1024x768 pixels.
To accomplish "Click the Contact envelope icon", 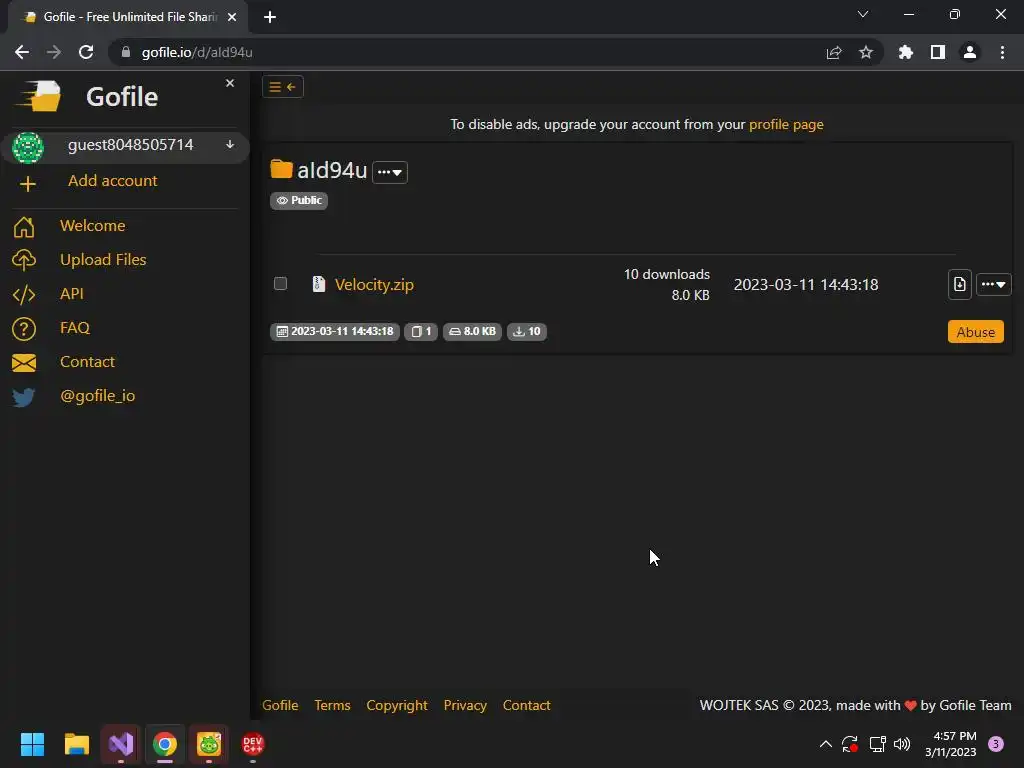I will (x=24, y=362).
